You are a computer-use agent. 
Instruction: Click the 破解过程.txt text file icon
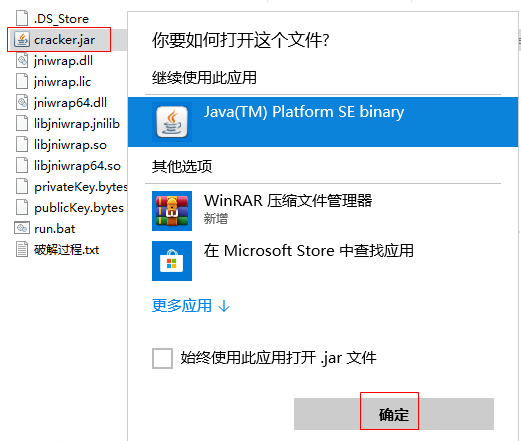click(22, 250)
